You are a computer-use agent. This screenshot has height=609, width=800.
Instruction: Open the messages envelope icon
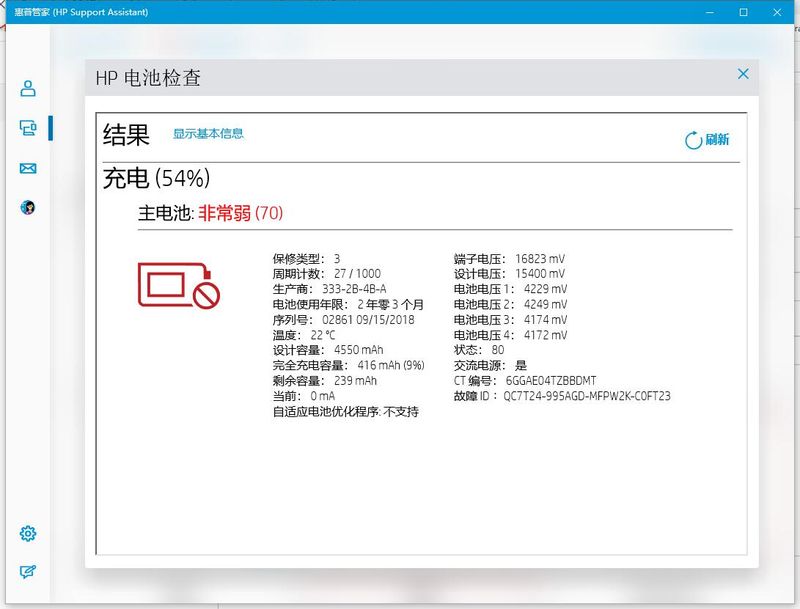click(x=28, y=167)
